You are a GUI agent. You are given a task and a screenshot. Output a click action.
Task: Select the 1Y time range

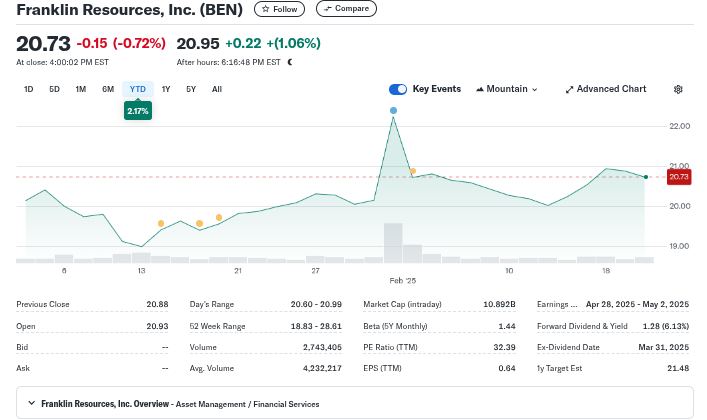[166, 89]
